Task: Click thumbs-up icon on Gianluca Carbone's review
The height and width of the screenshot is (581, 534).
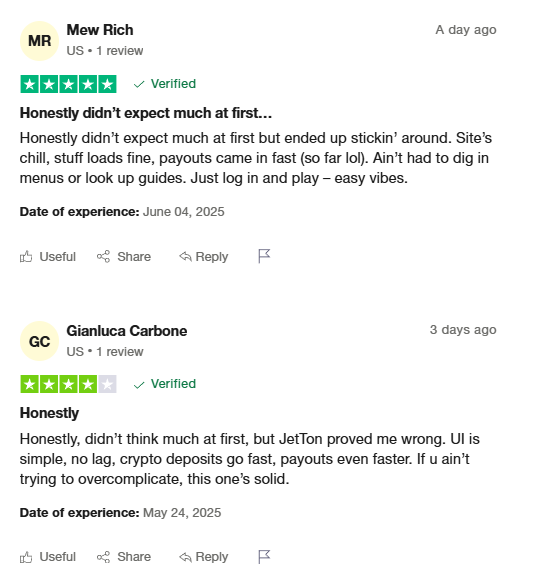Action: [x=26, y=557]
